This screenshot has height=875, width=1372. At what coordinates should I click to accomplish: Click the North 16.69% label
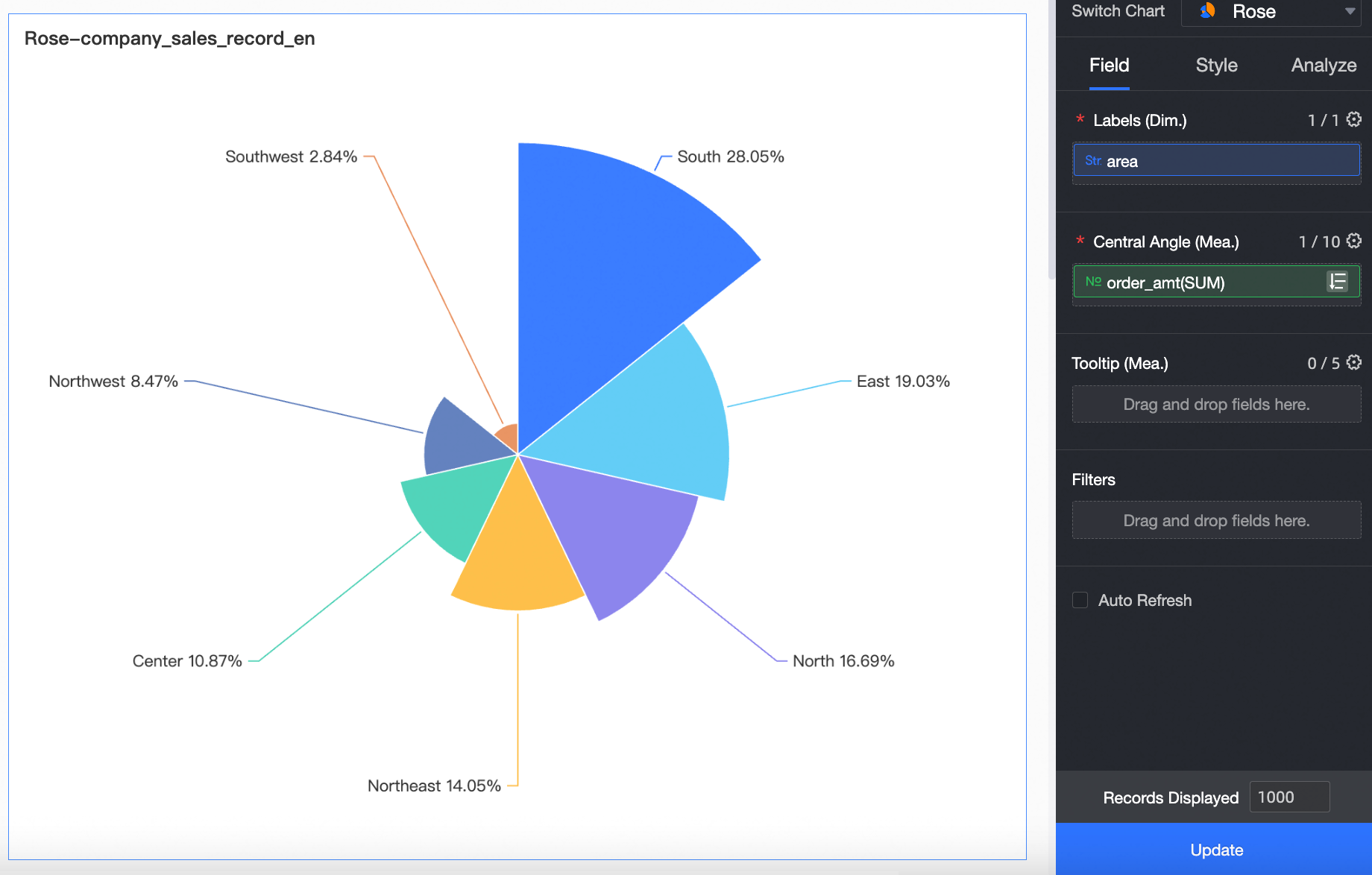tap(843, 660)
